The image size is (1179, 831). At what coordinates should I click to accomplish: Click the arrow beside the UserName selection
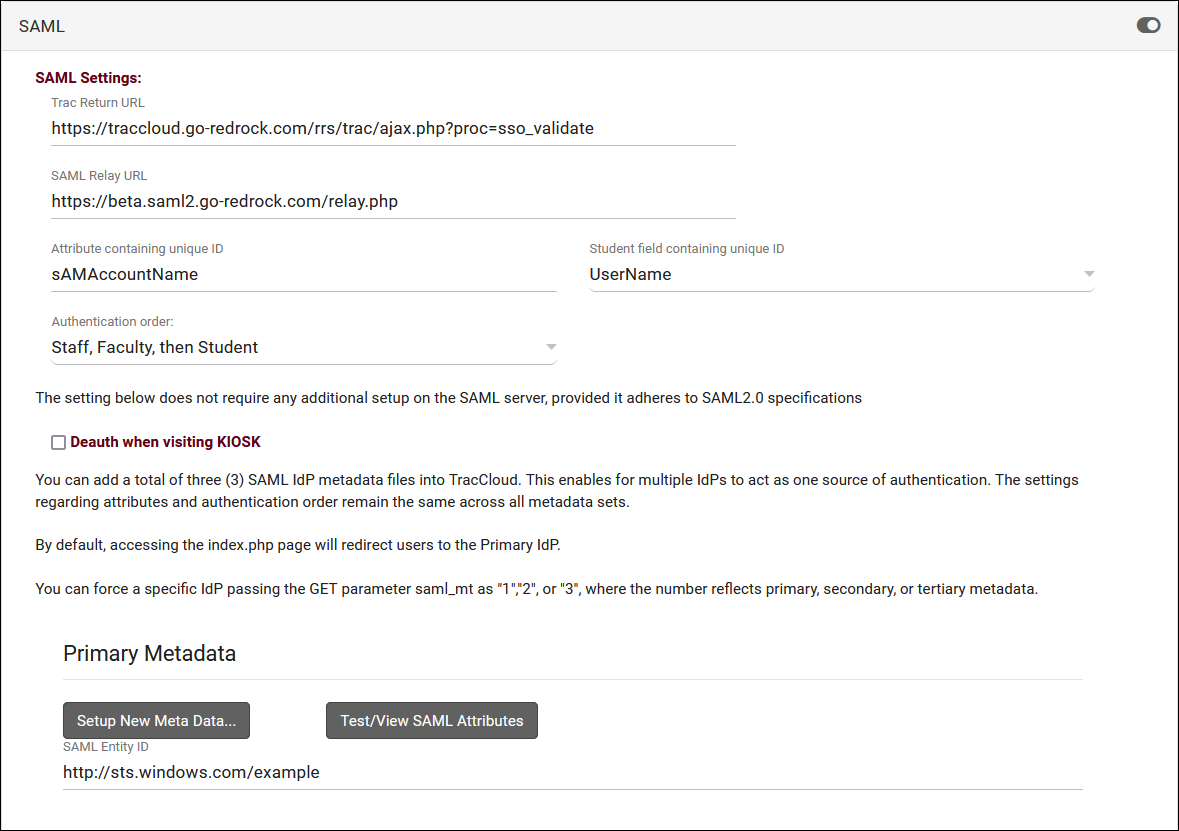1089,274
